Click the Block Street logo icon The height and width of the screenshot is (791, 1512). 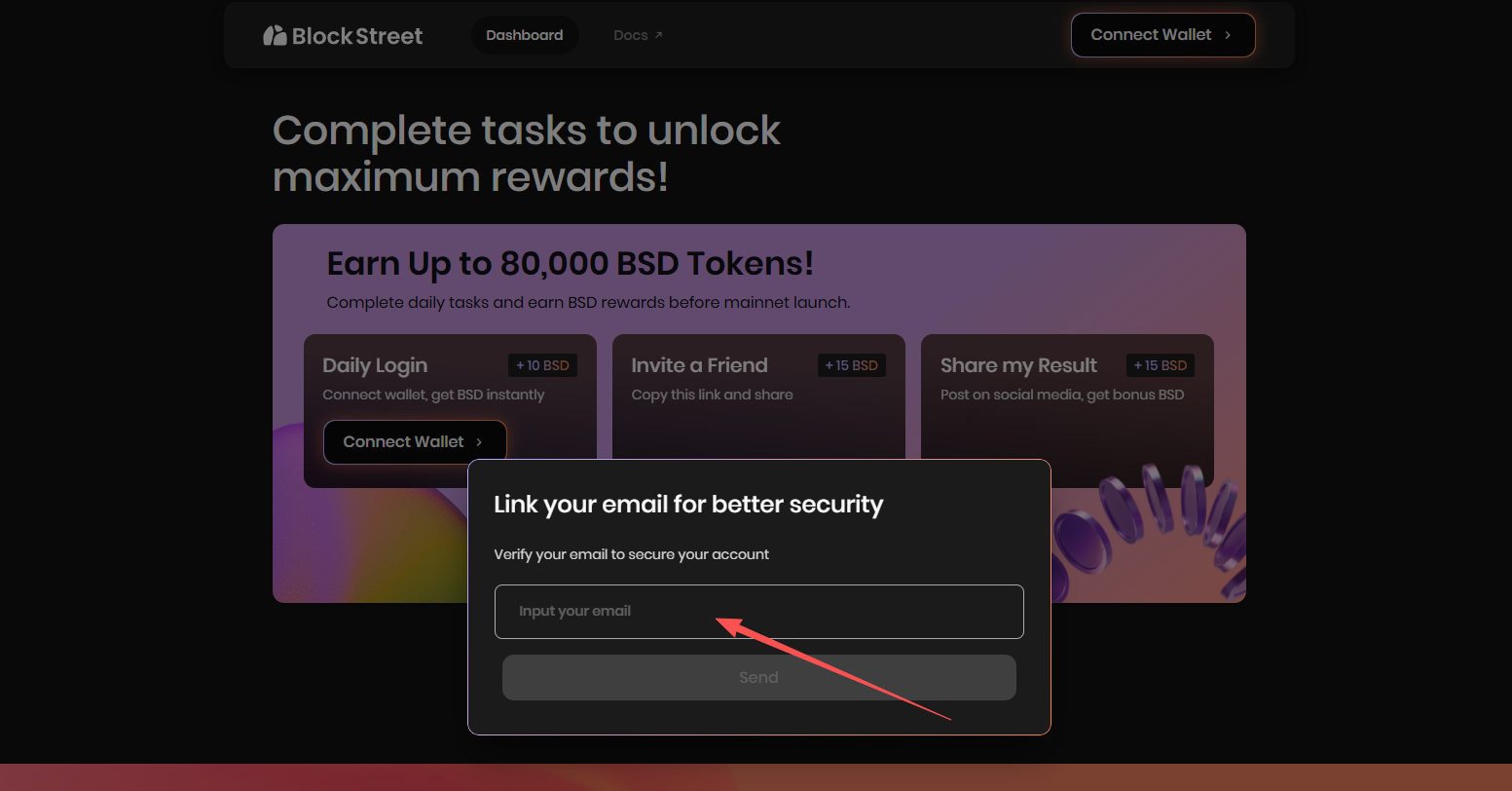[275, 36]
